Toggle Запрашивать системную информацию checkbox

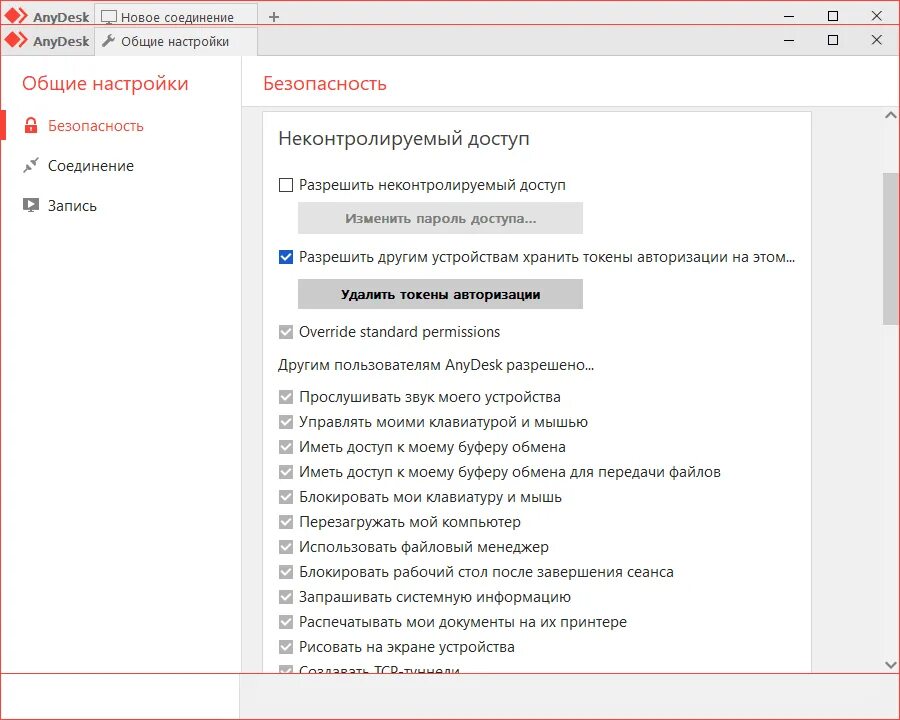tap(286, 597)
